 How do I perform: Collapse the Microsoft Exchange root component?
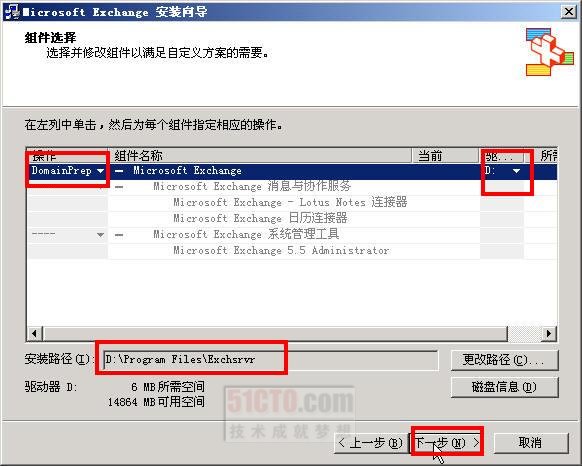(x=119, y=171)
